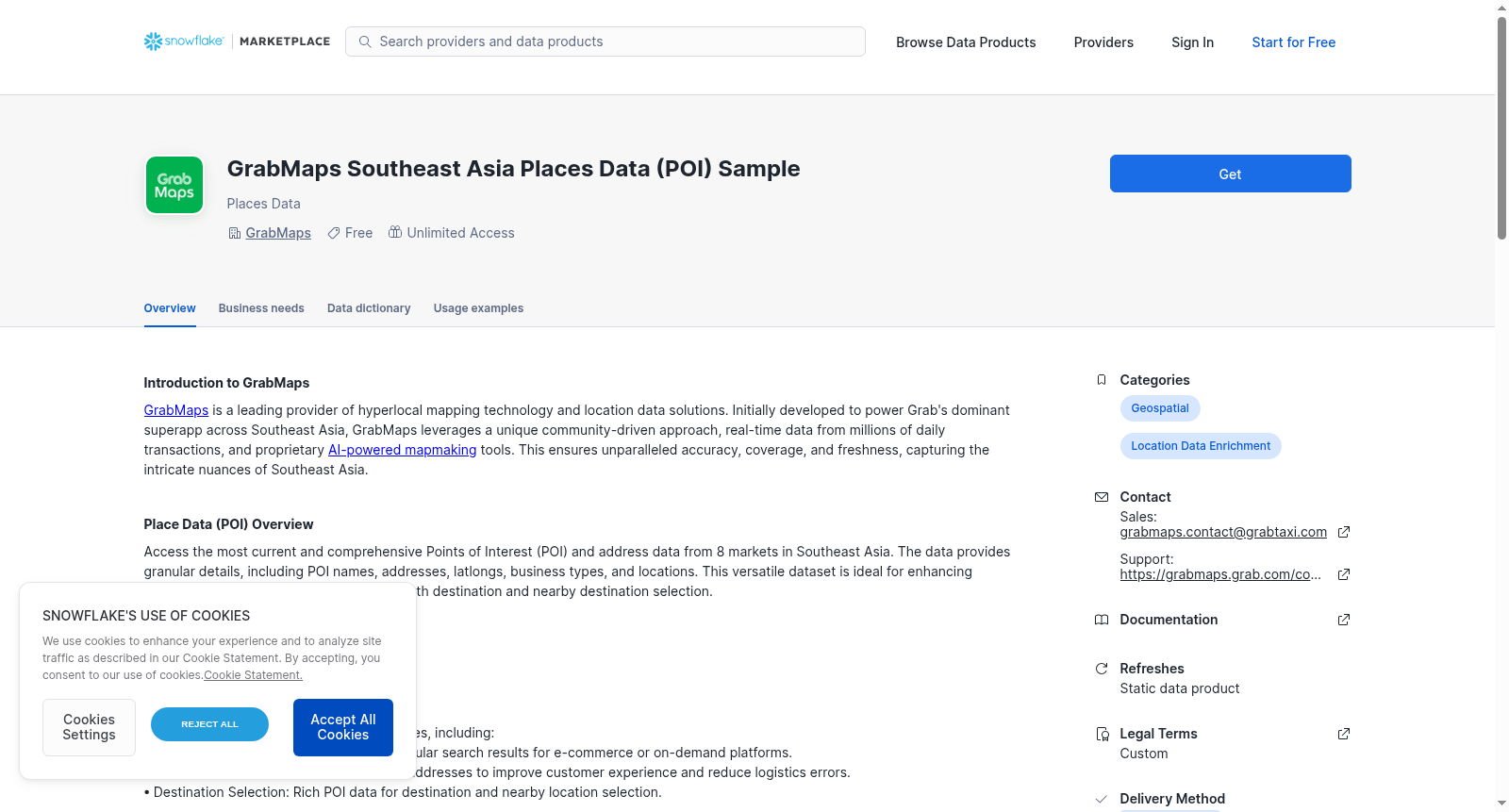
Task: Click the 'Places Data' subtitle
Action: click(x=263, y=204)
